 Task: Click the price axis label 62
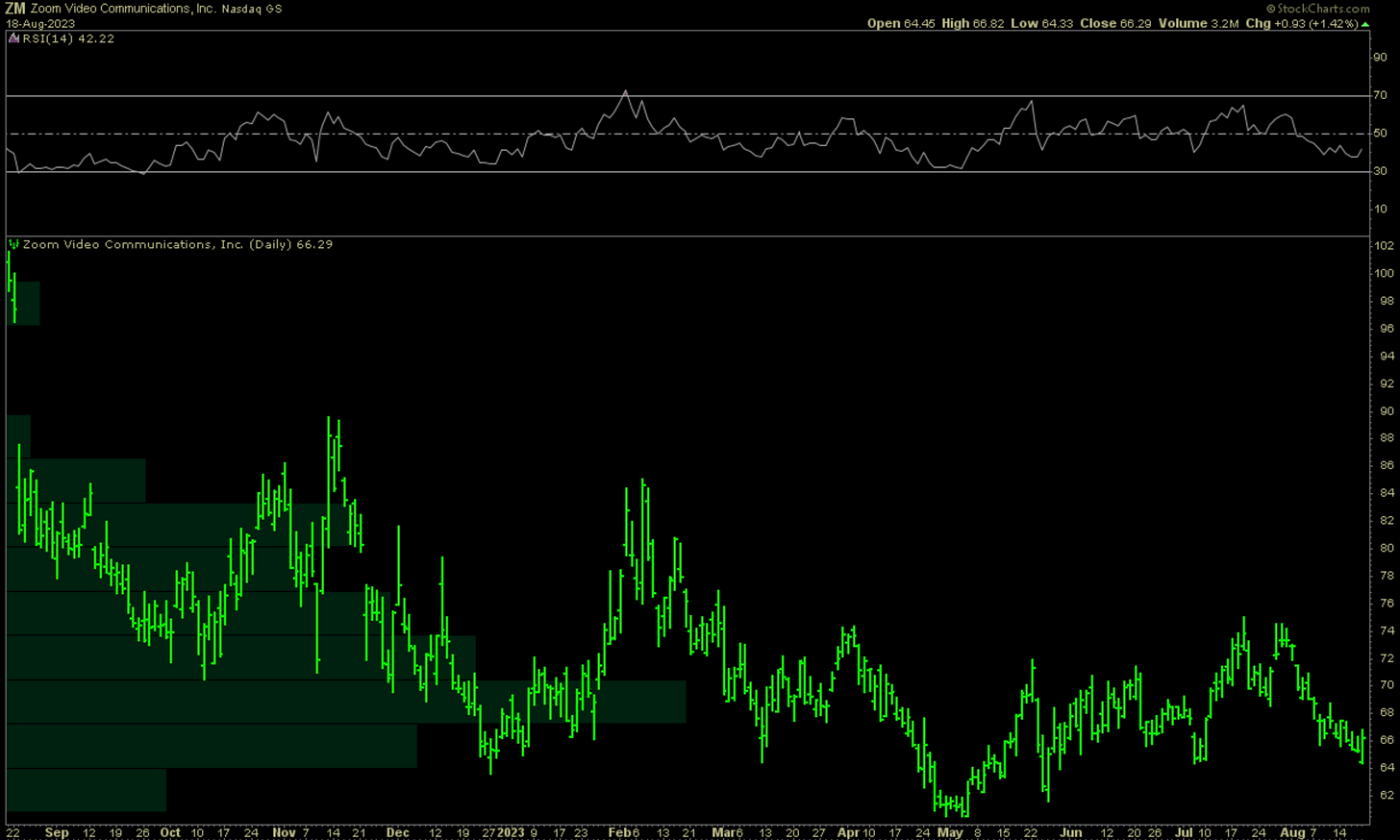(1387, 795)
